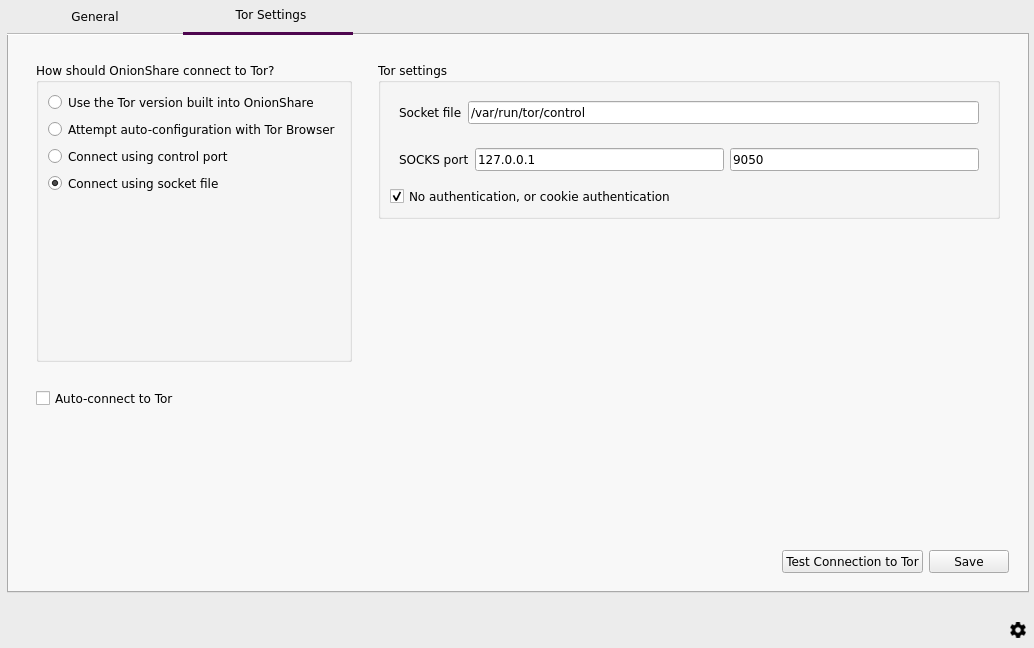Click empty space inside connection options box

pos(194,280)
